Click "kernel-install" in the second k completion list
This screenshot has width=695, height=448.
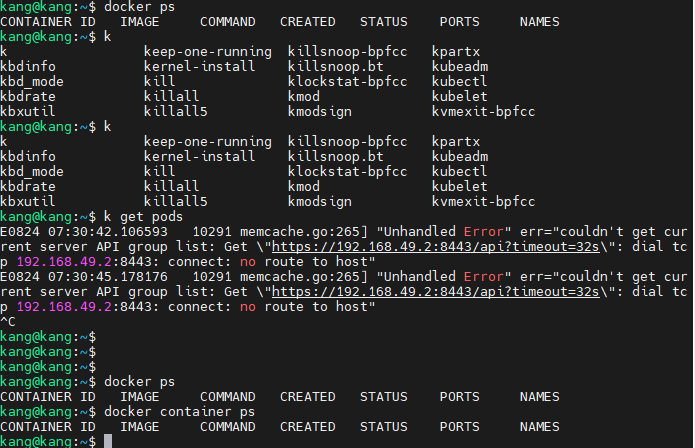click(199, 156)
